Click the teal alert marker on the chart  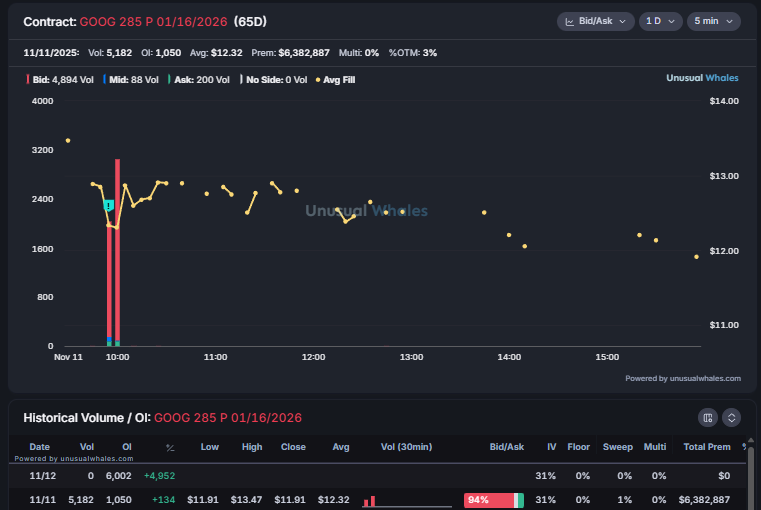(x=109, y=205)
